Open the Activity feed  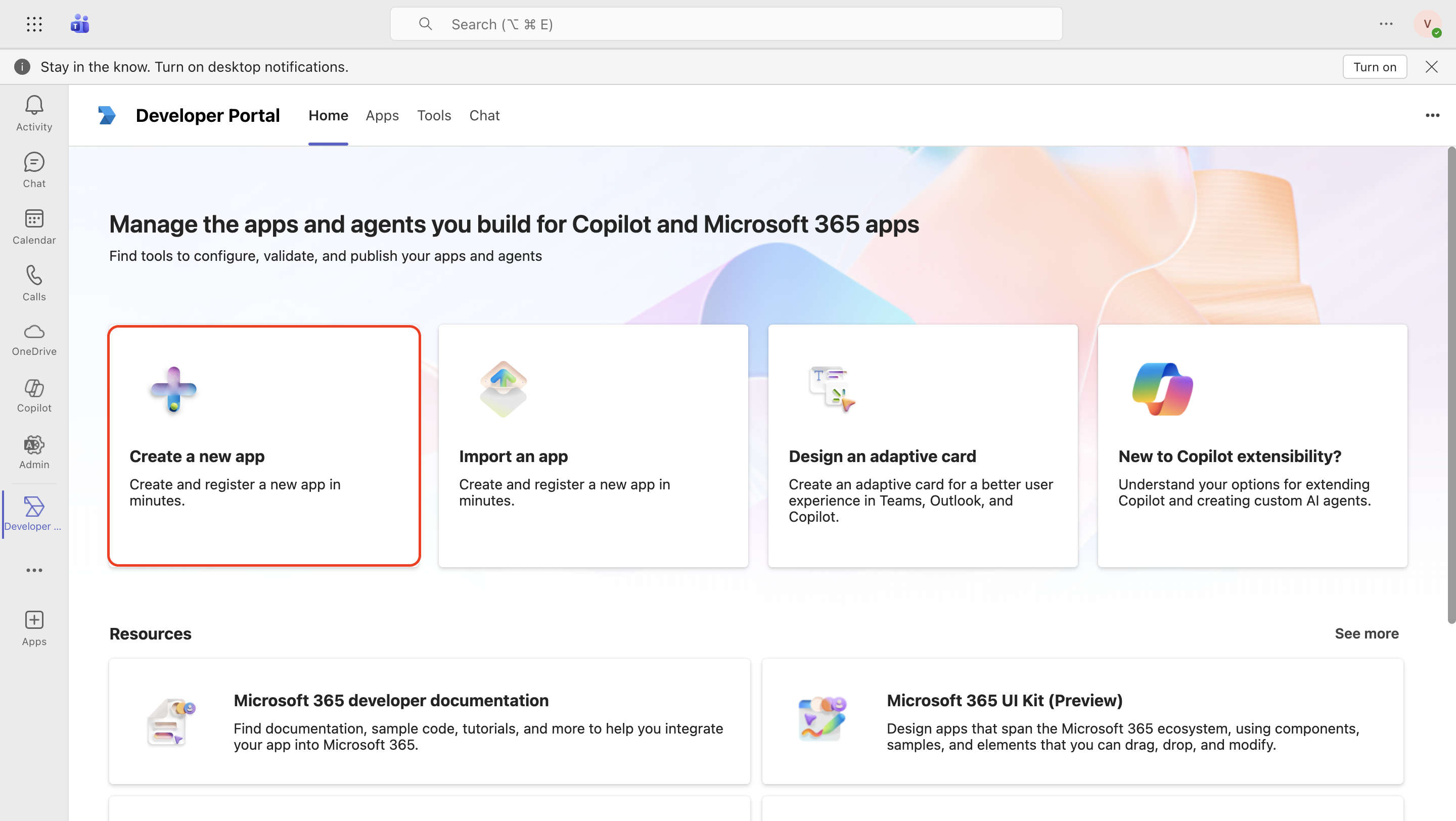coord(34,113)
